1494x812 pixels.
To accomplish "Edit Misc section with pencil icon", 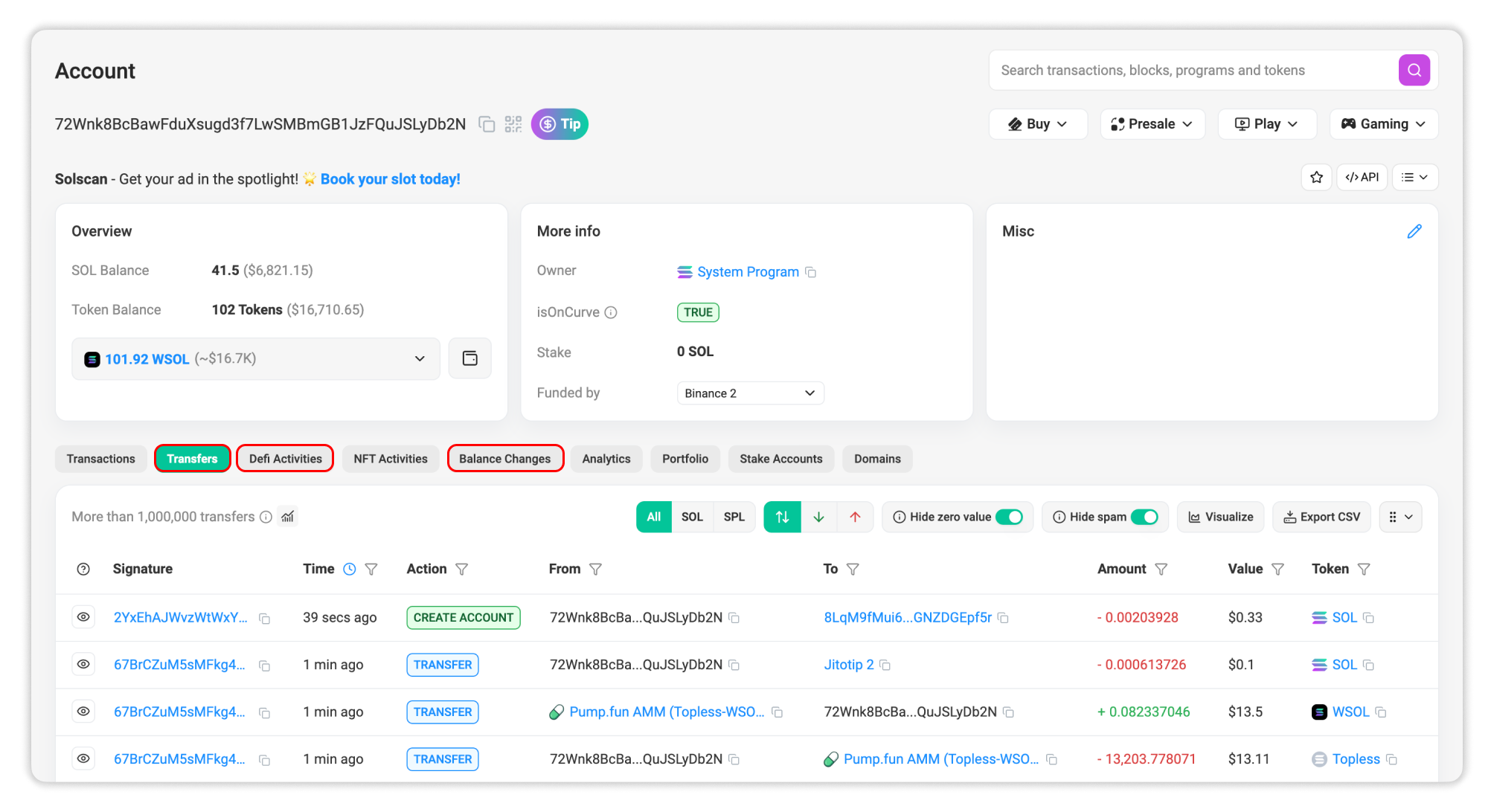I will point(1414,231).
